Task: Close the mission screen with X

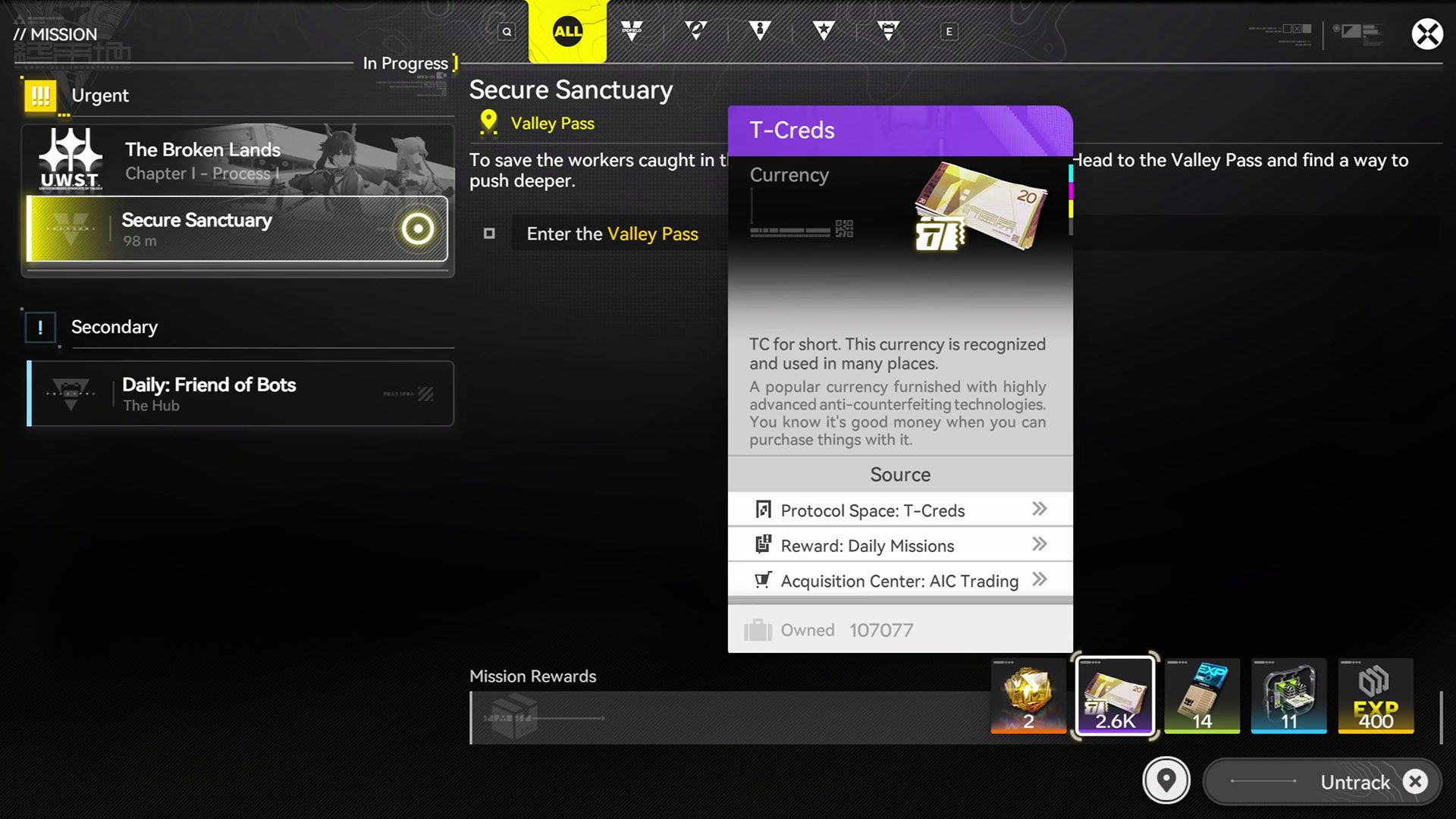Action: 1427,34
